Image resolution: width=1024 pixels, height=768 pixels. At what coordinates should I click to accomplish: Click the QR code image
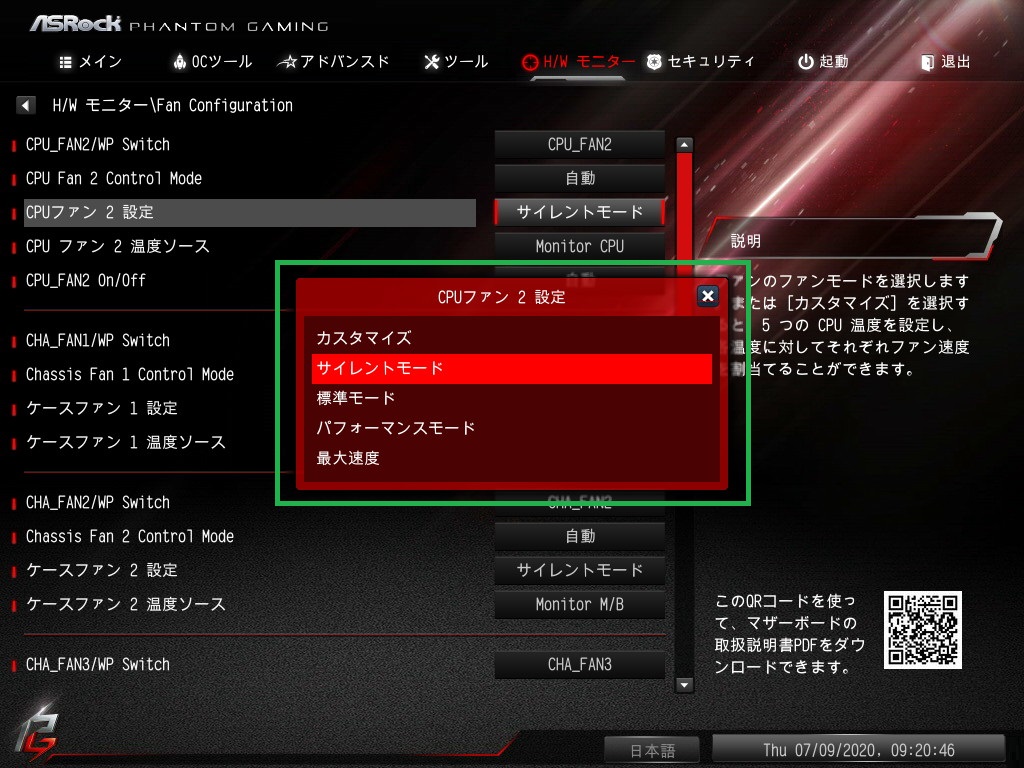(922, 630)
